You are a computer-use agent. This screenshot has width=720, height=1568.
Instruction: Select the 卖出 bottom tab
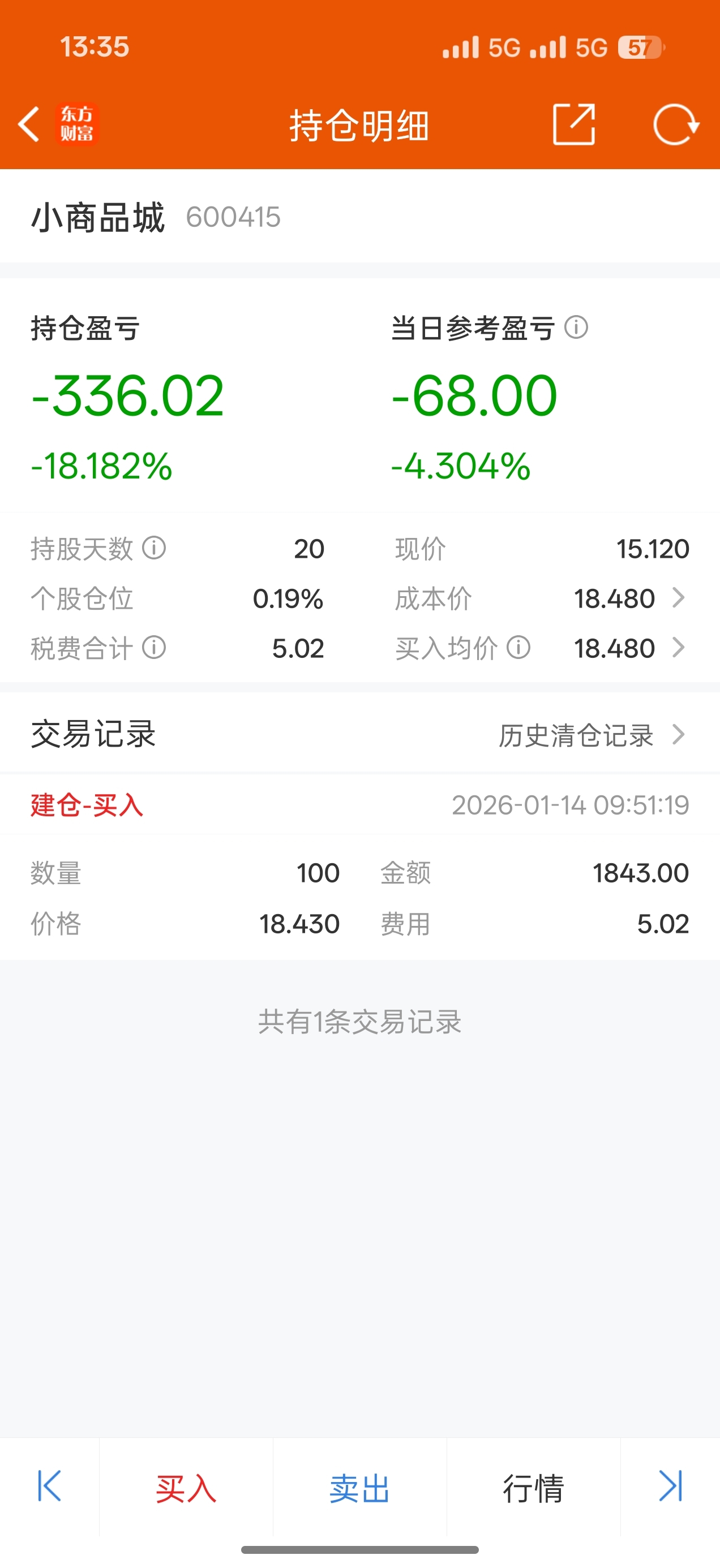(359, 1489)
